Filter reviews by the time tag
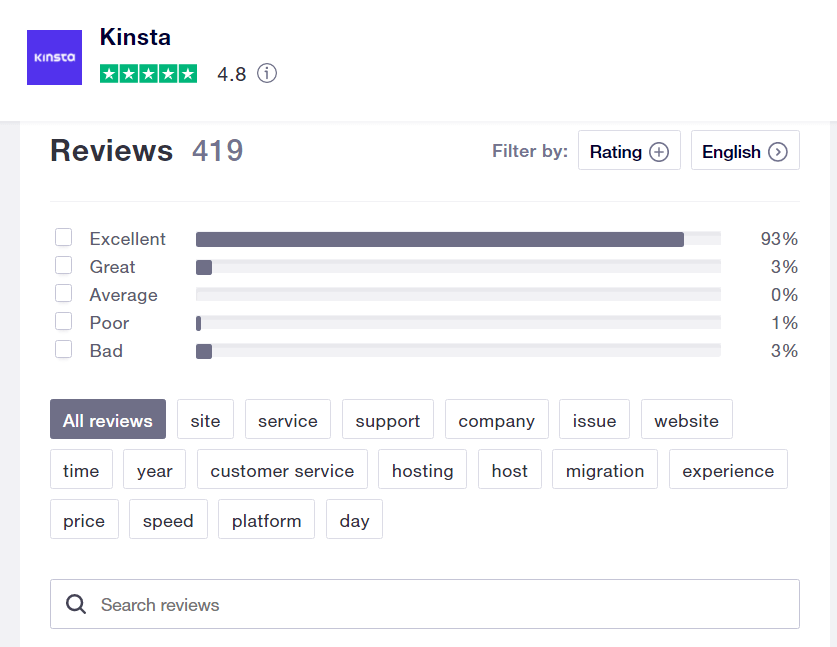Image resolution: width=837 pixels, height=647 pixels. click(81, 470)
